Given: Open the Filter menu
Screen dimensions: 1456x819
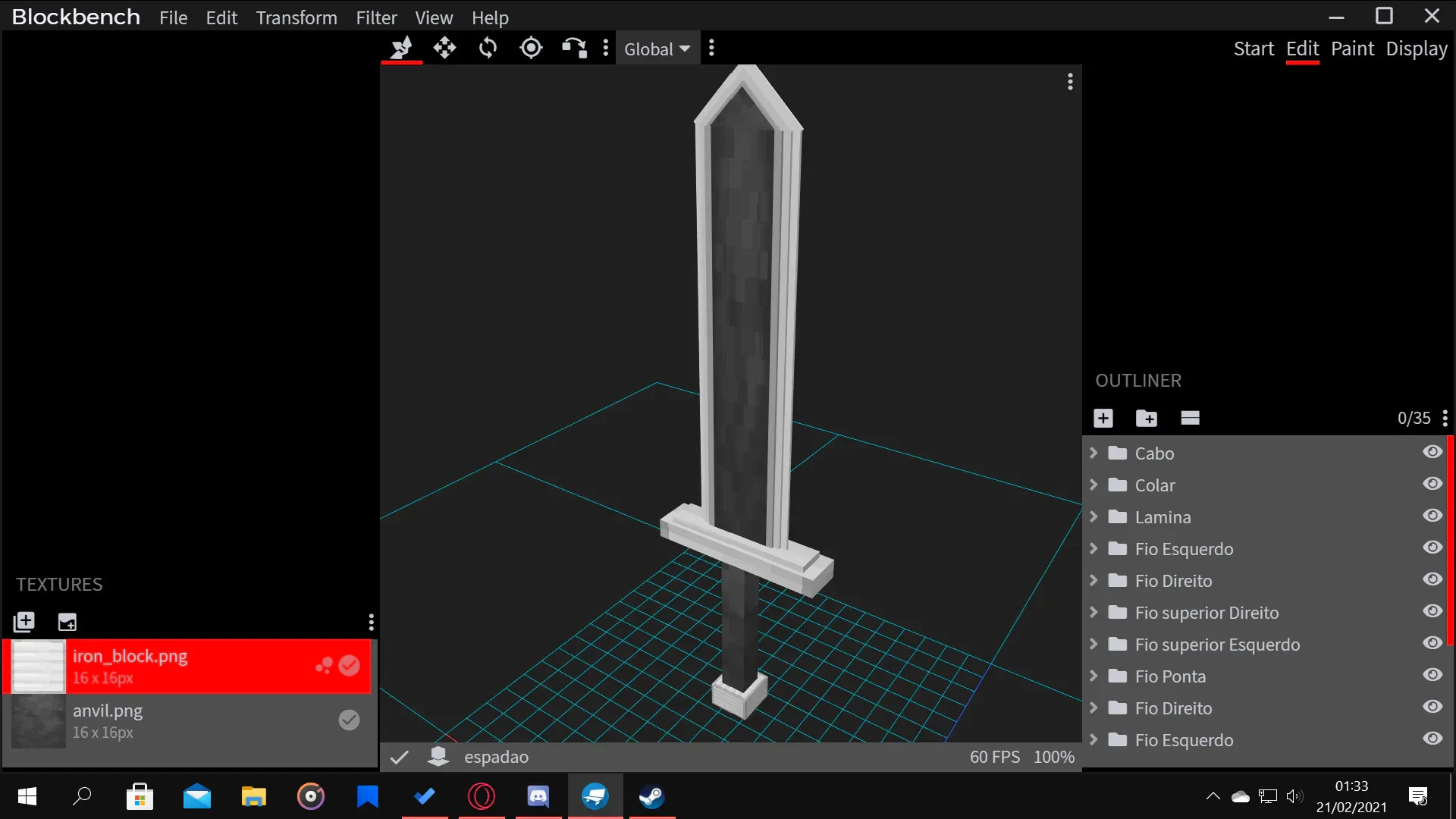Looking at the screenshot, I should click(376, 17).
